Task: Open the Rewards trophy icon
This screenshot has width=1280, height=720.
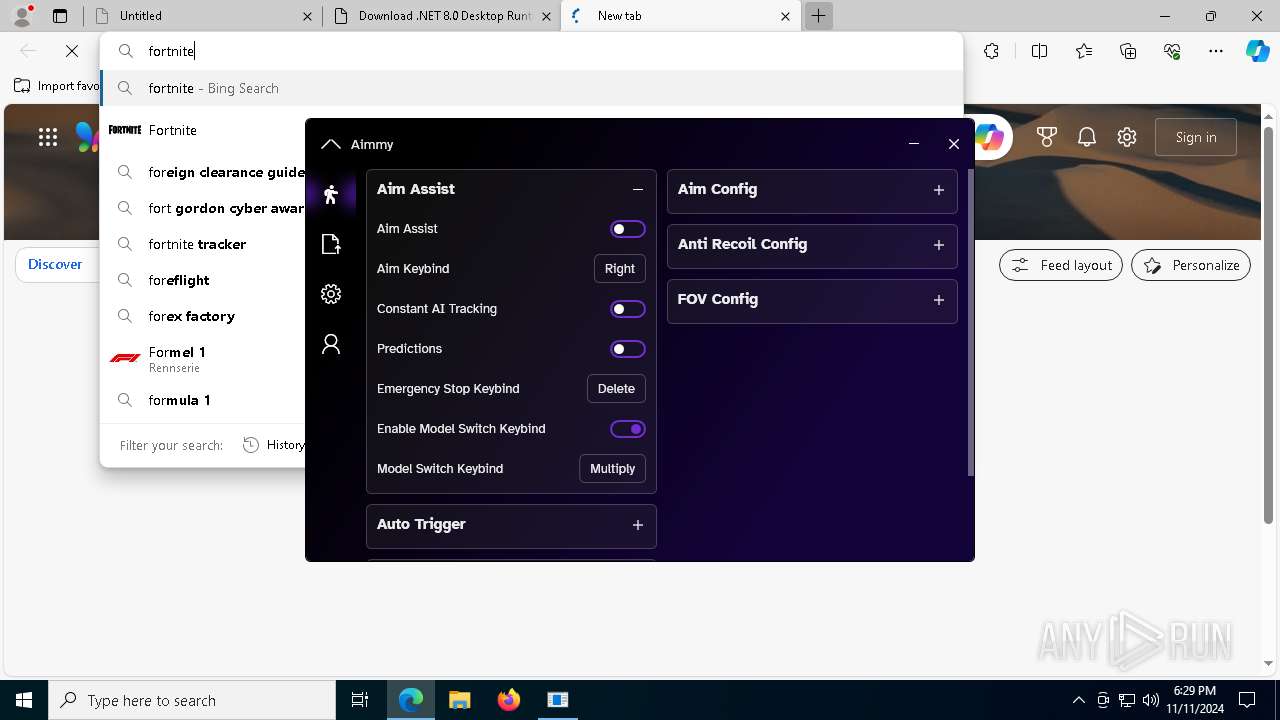Action: point(1047,138)
